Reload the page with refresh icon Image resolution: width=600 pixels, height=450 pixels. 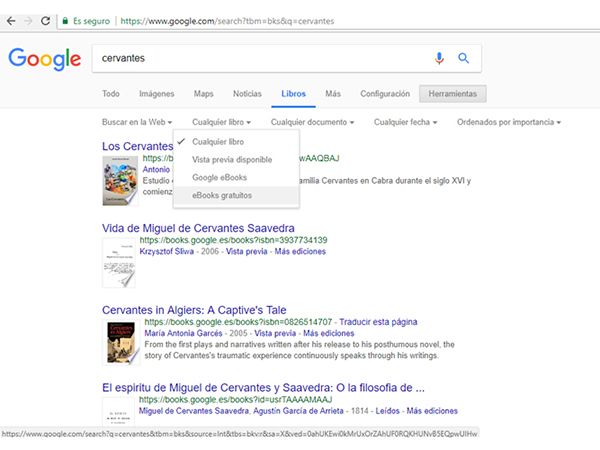point(45,20)
